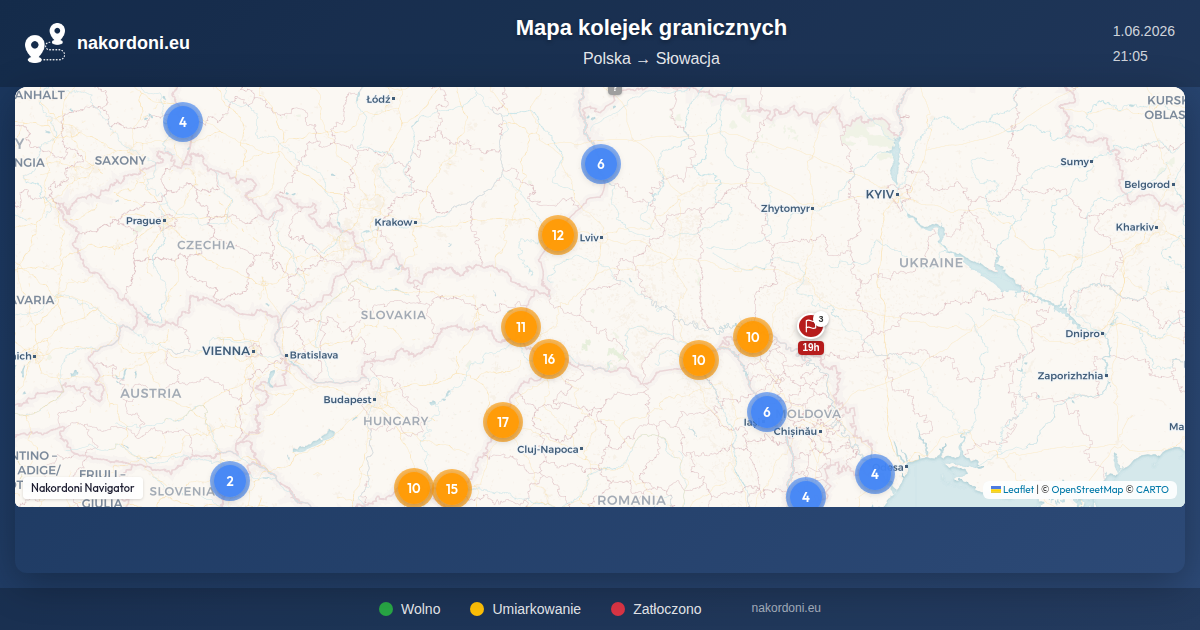
Task: Click orange 10 cluster right of the 16 cluster
Action: [x=699, y=360]
